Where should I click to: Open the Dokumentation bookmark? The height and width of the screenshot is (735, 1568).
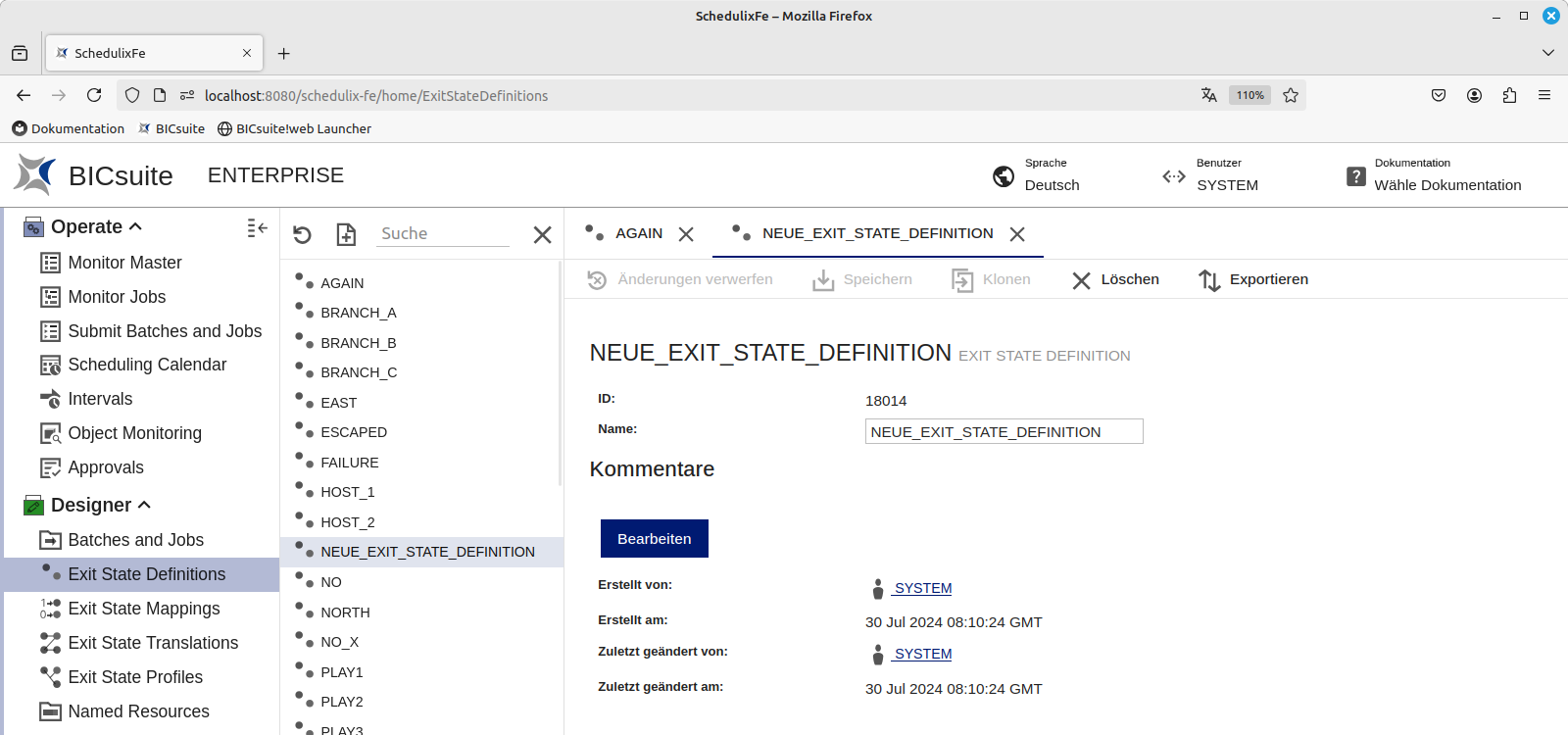pos(69,128)
